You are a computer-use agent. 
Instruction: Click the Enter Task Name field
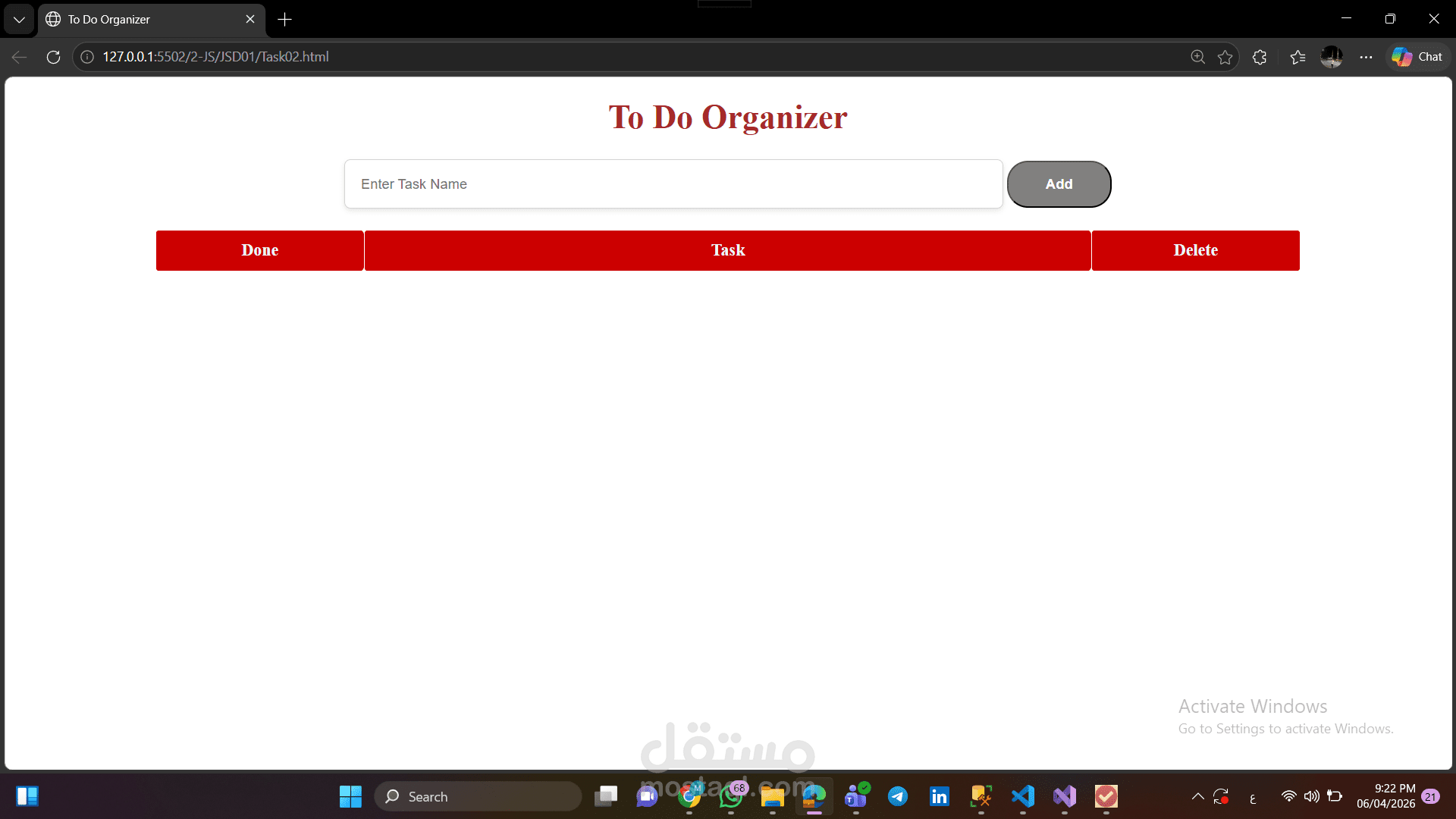pos(672,184)
